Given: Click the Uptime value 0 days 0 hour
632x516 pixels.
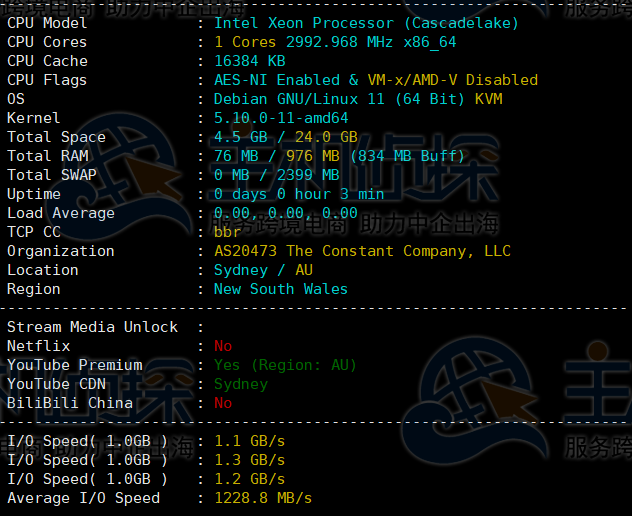Looking at the screenshot, I should (299, 194).
